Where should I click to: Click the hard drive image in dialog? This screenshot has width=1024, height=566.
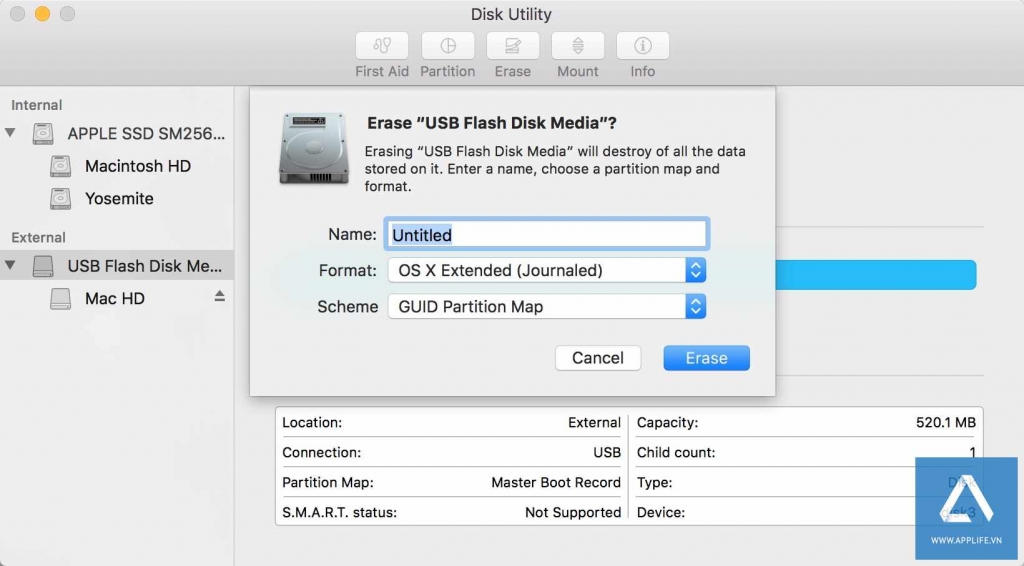313,148
